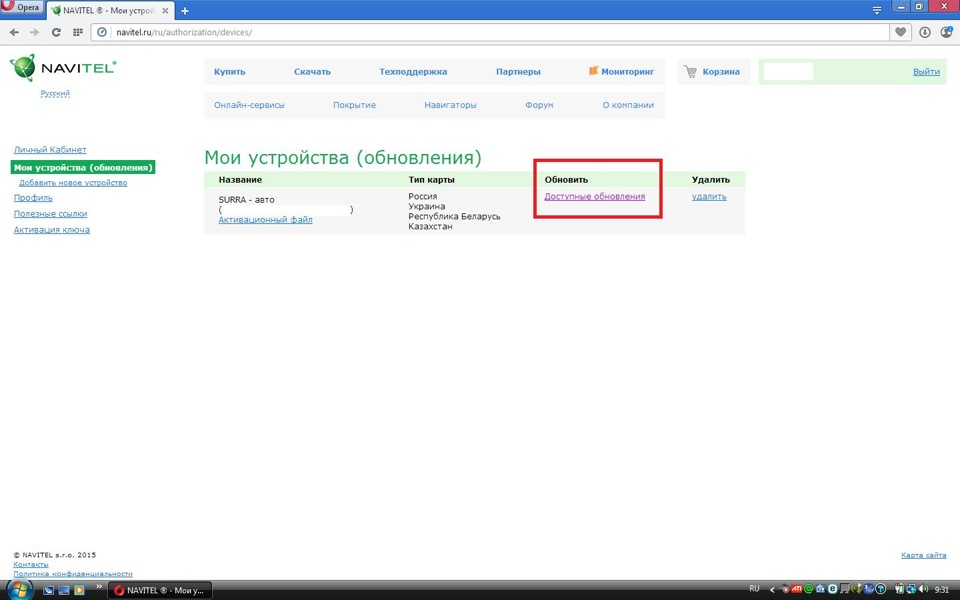Open О компании submenu item

[x=628, y=105]
